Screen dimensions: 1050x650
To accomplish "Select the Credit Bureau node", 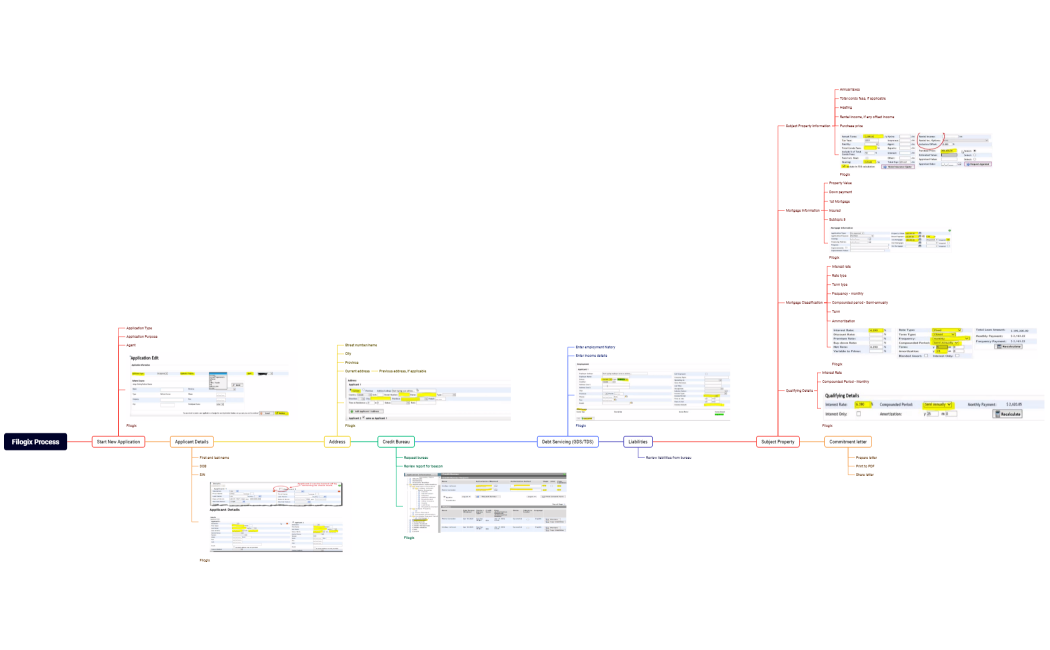I will coord(398,441).
